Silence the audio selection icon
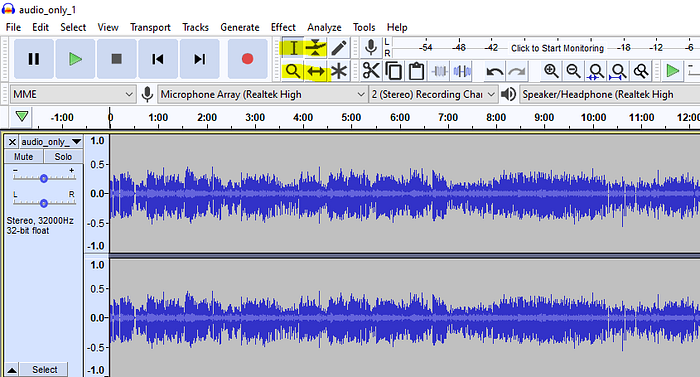 point(462,71)
